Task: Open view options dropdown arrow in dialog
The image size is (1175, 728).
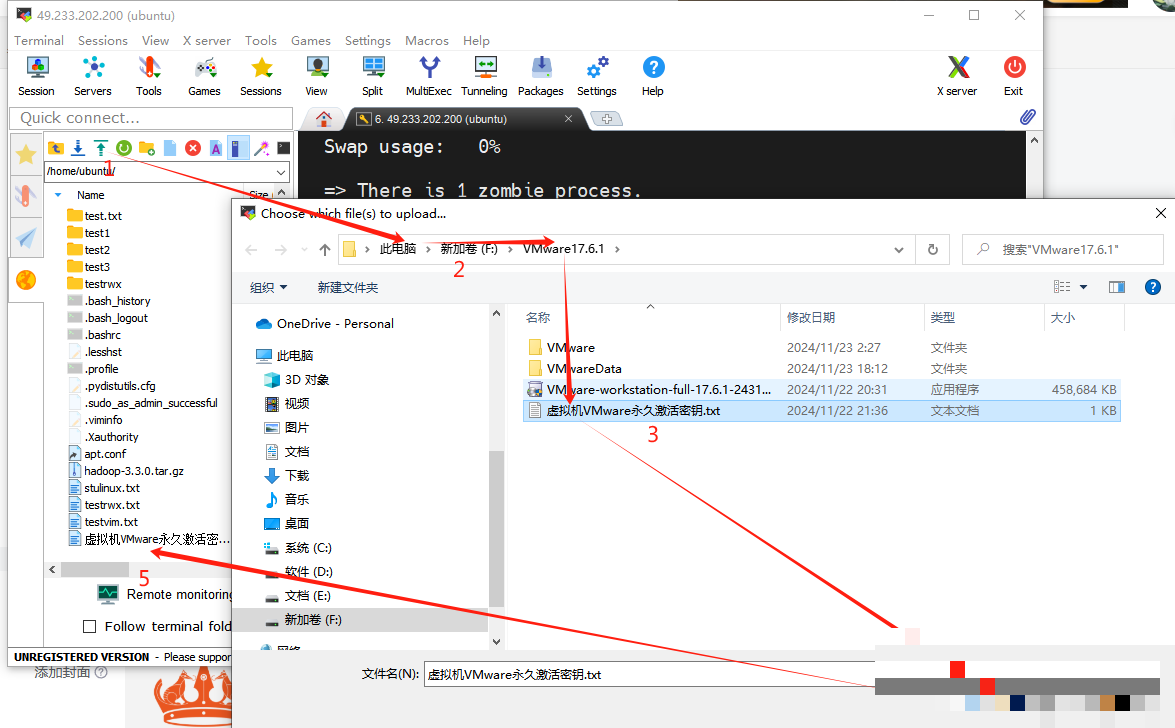Action: tap(1083, 287)
